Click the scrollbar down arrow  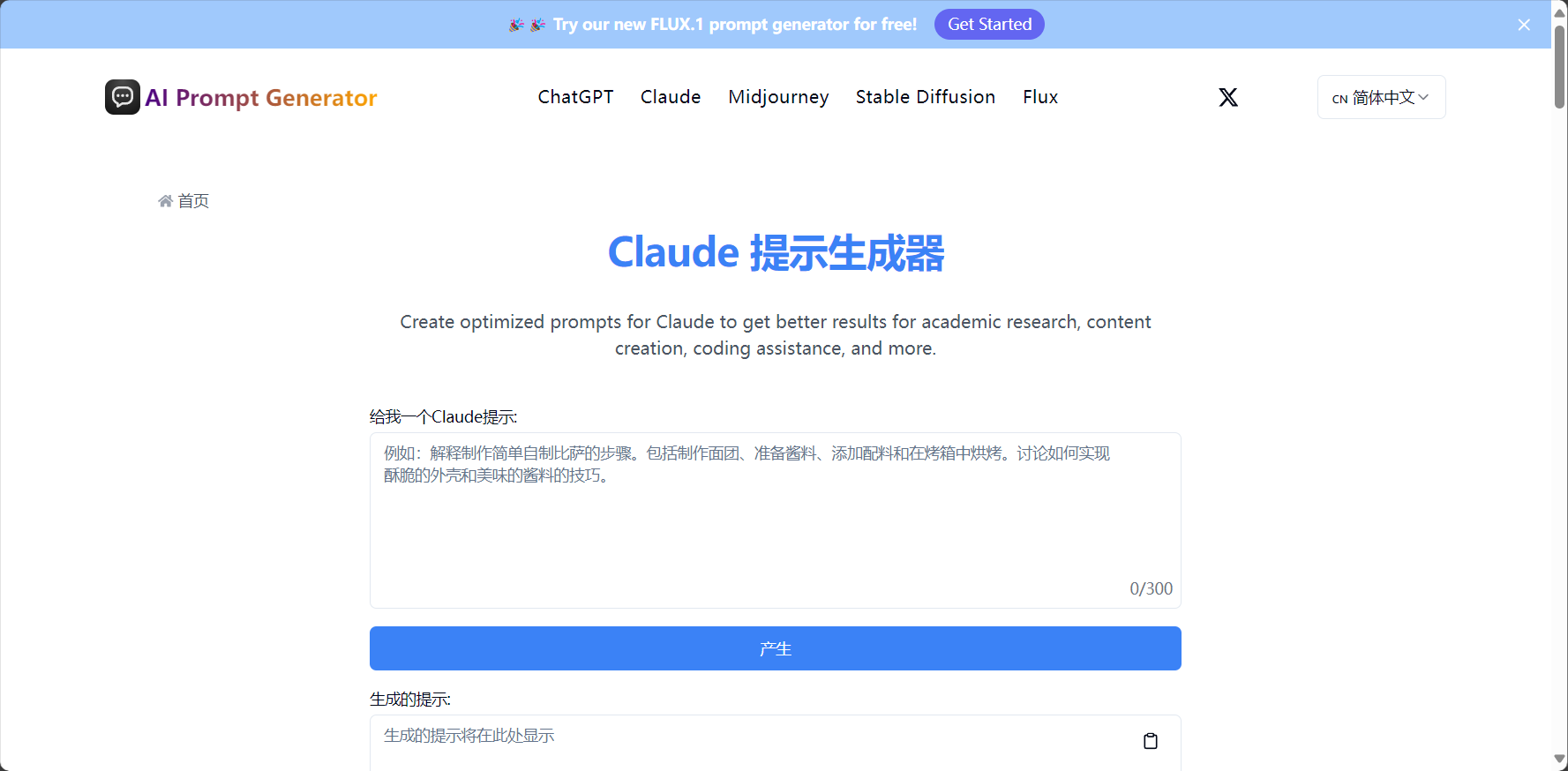pyautogui.click(x=1559, y=760)
